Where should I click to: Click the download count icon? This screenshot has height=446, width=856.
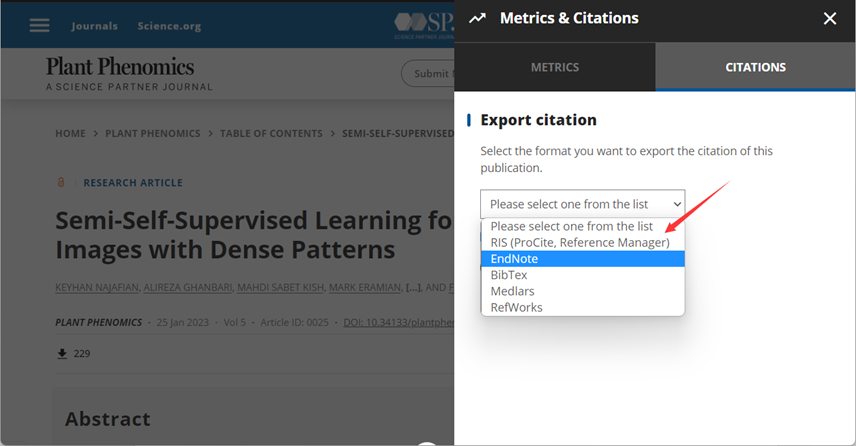pyautogui.click(x=62, y=354)
